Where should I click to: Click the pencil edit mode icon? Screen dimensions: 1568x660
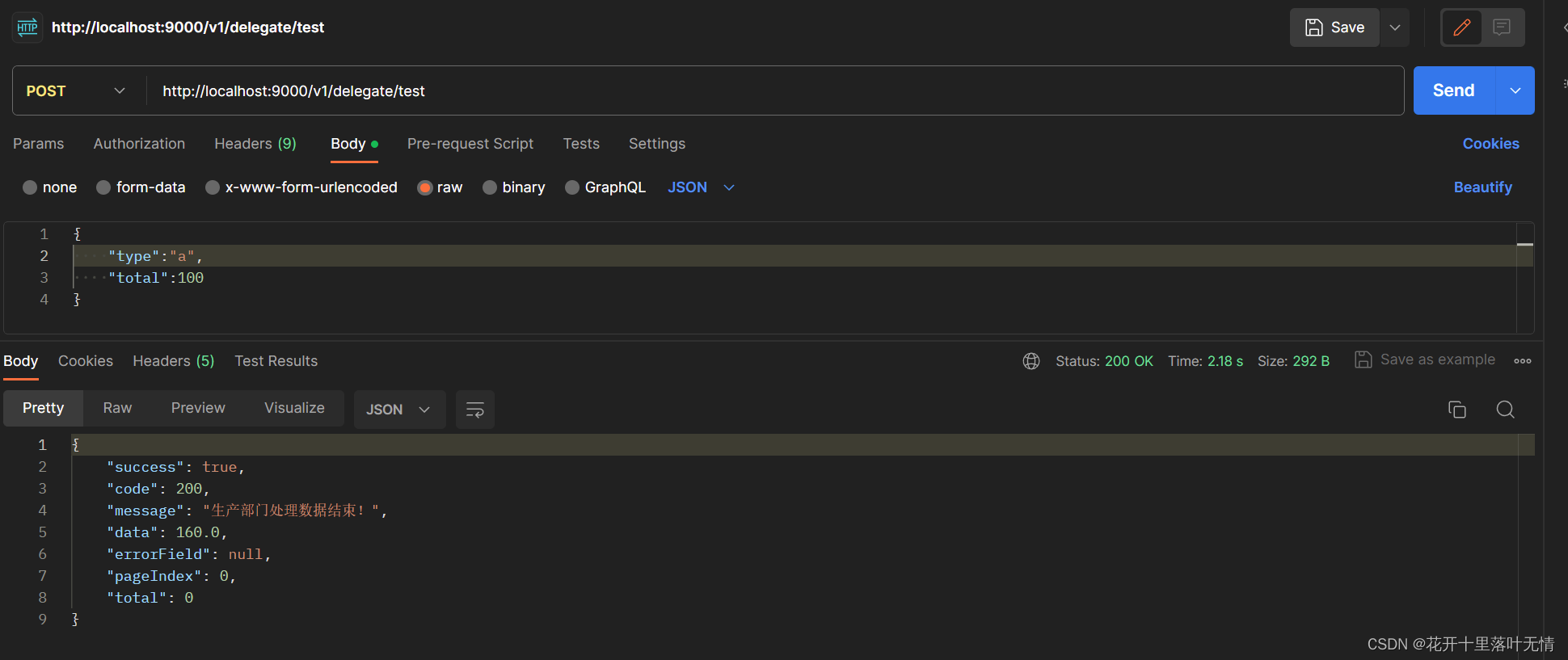pos(1461,27)
